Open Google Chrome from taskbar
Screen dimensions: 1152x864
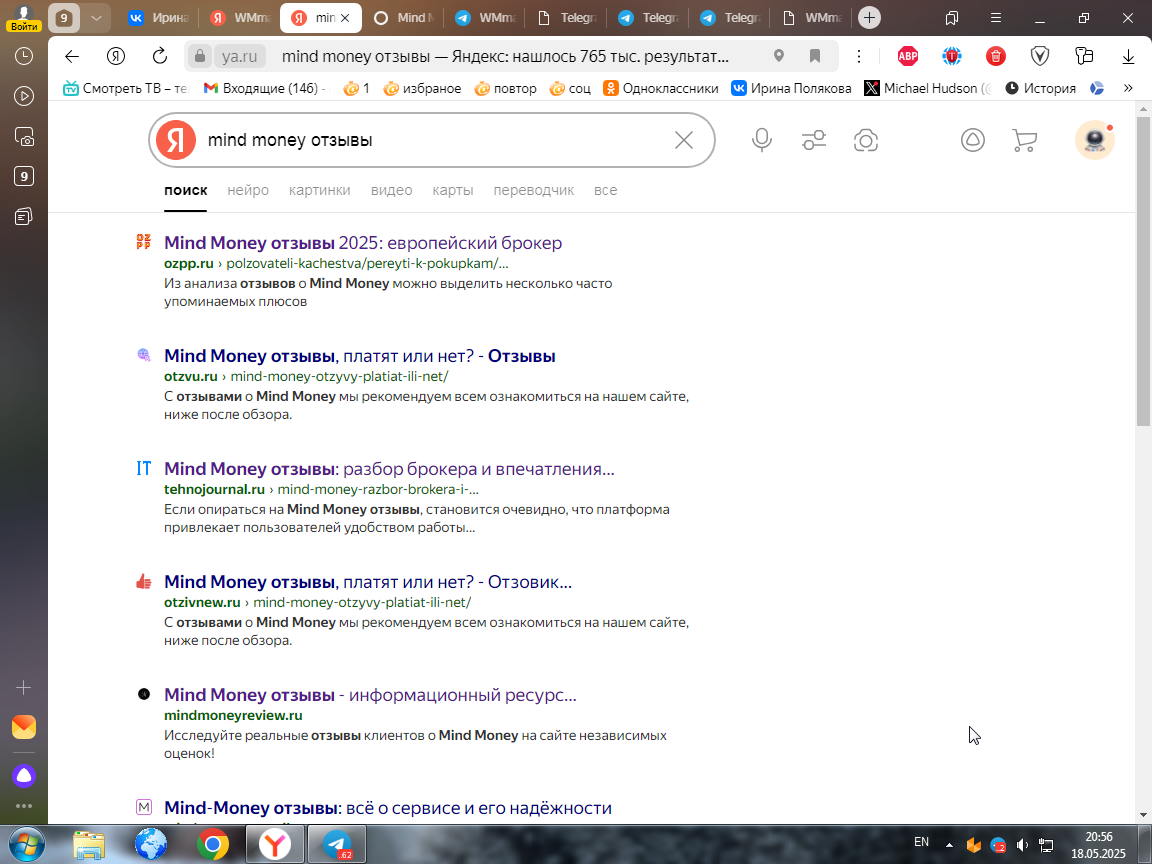tap(212, 845)
